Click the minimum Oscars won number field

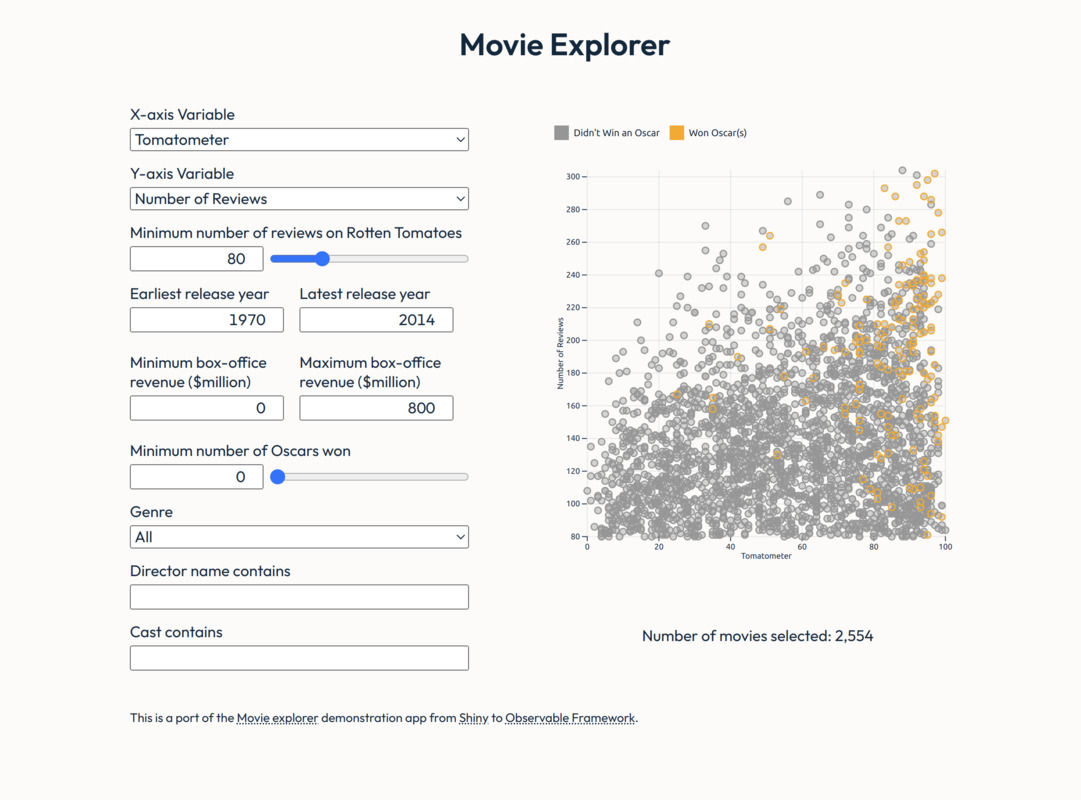[x=196, y=477]
